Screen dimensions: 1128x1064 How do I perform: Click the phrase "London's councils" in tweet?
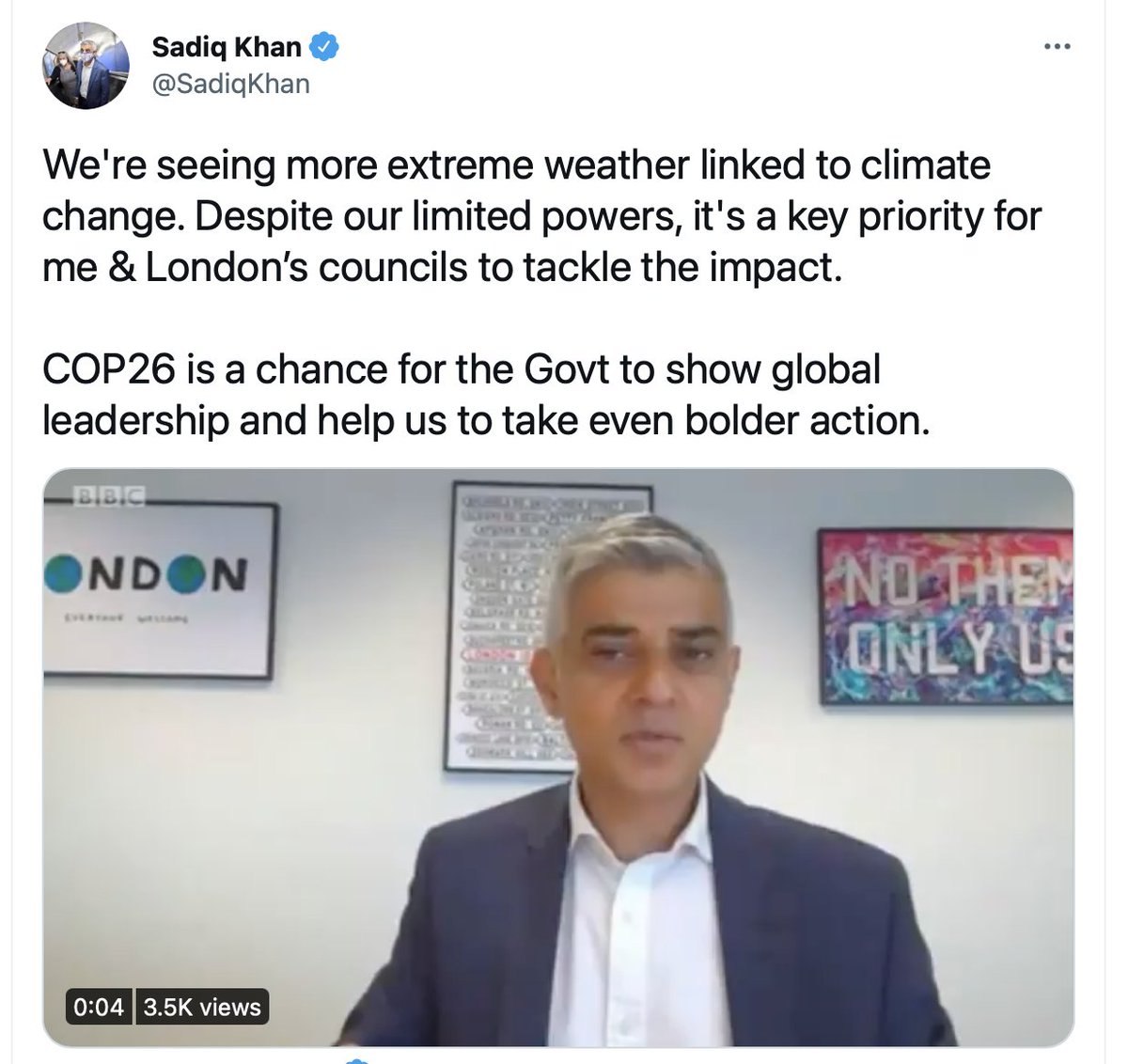point(307,268)
